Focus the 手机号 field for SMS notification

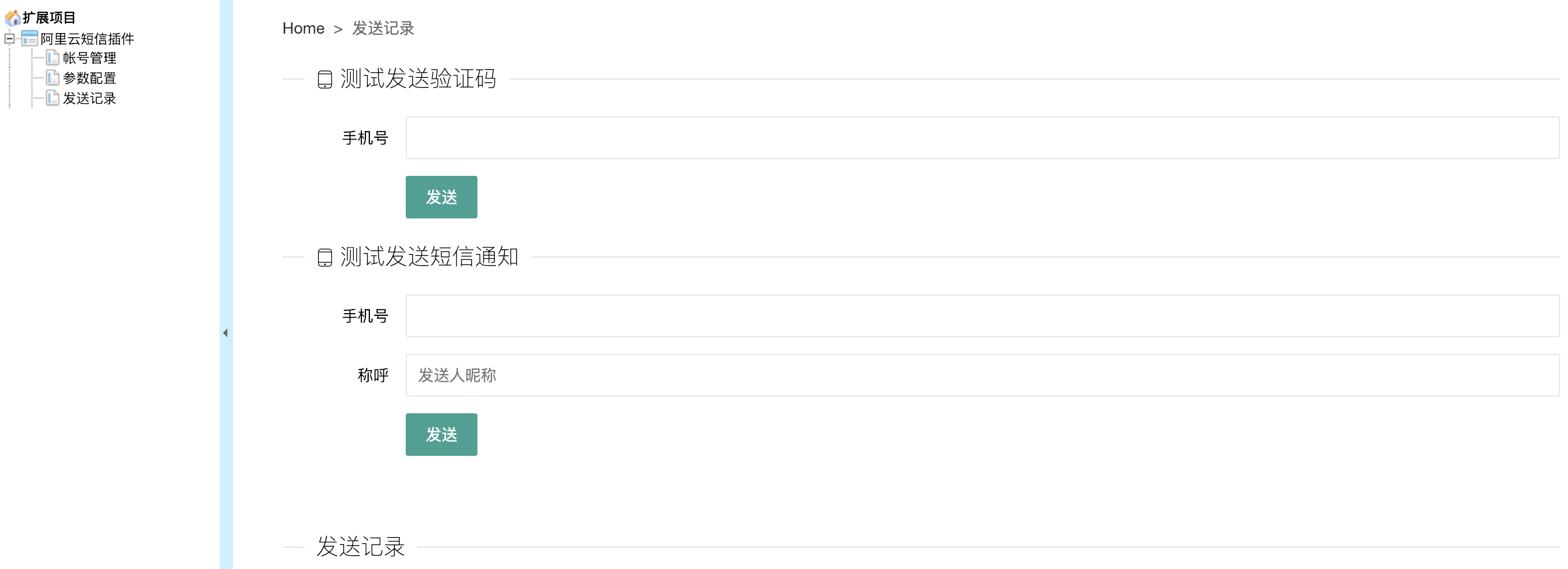pyautogui.click(x=982, y=316)
